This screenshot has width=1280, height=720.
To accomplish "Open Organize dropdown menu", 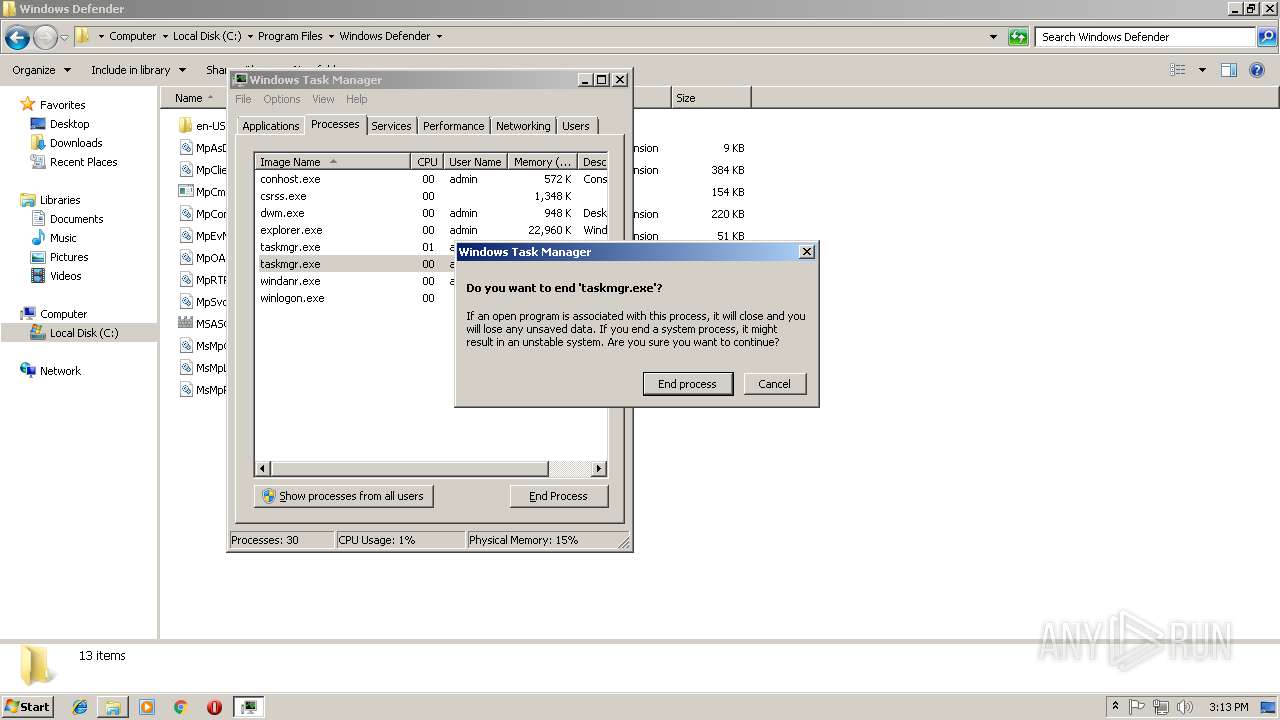I will (41, 70).
